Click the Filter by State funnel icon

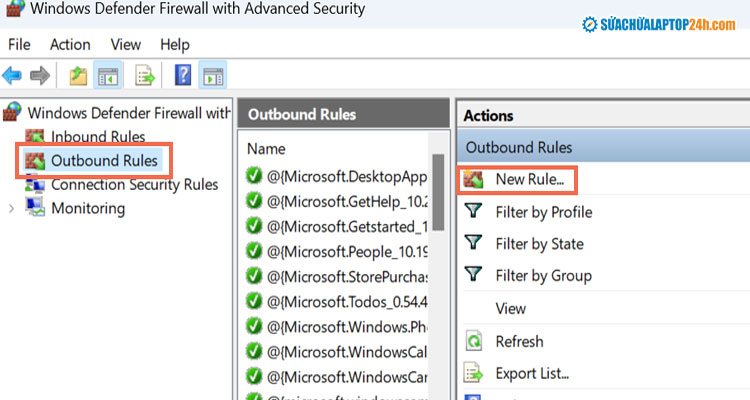474,242
